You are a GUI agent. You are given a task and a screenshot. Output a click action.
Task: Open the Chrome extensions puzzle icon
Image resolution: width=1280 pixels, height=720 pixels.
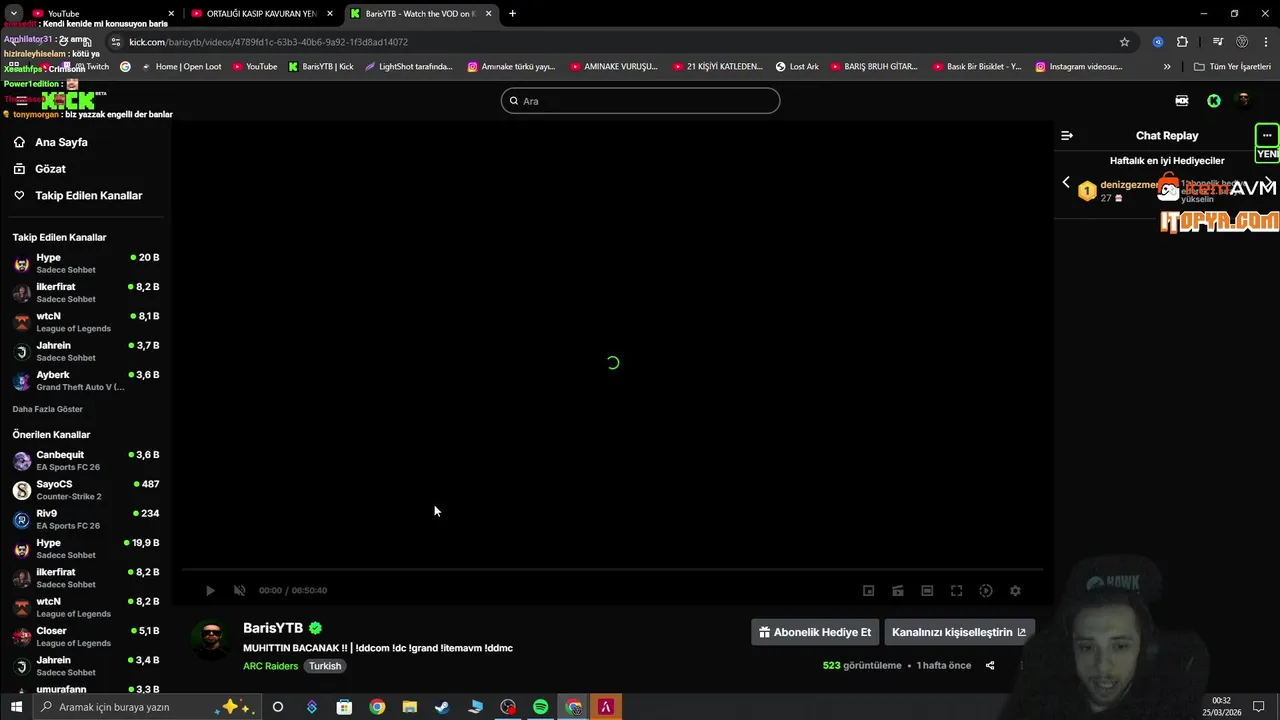tap(1182, 42)
